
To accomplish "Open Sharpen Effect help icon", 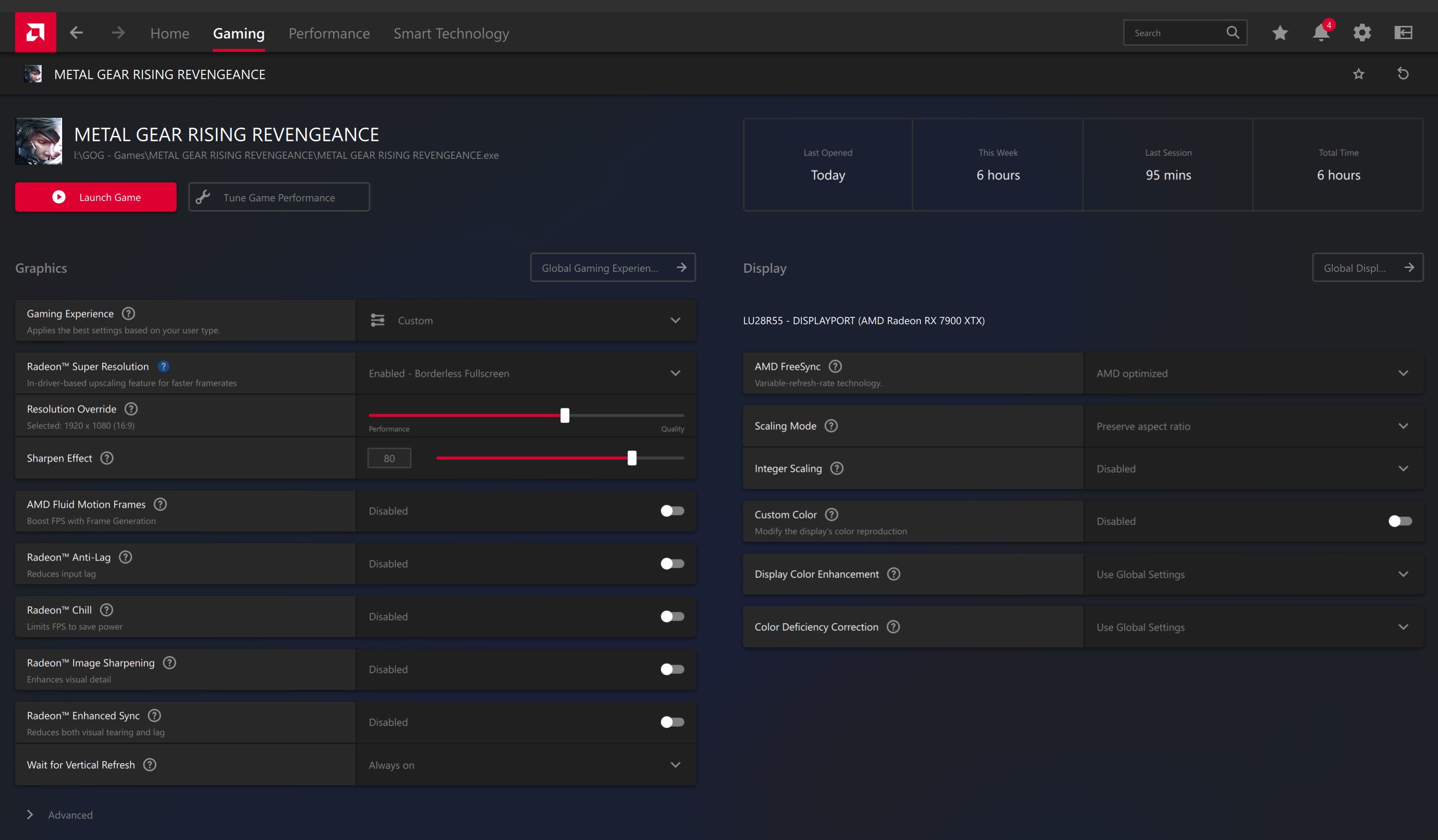I will pyautogui.click(x=107, y=458).
